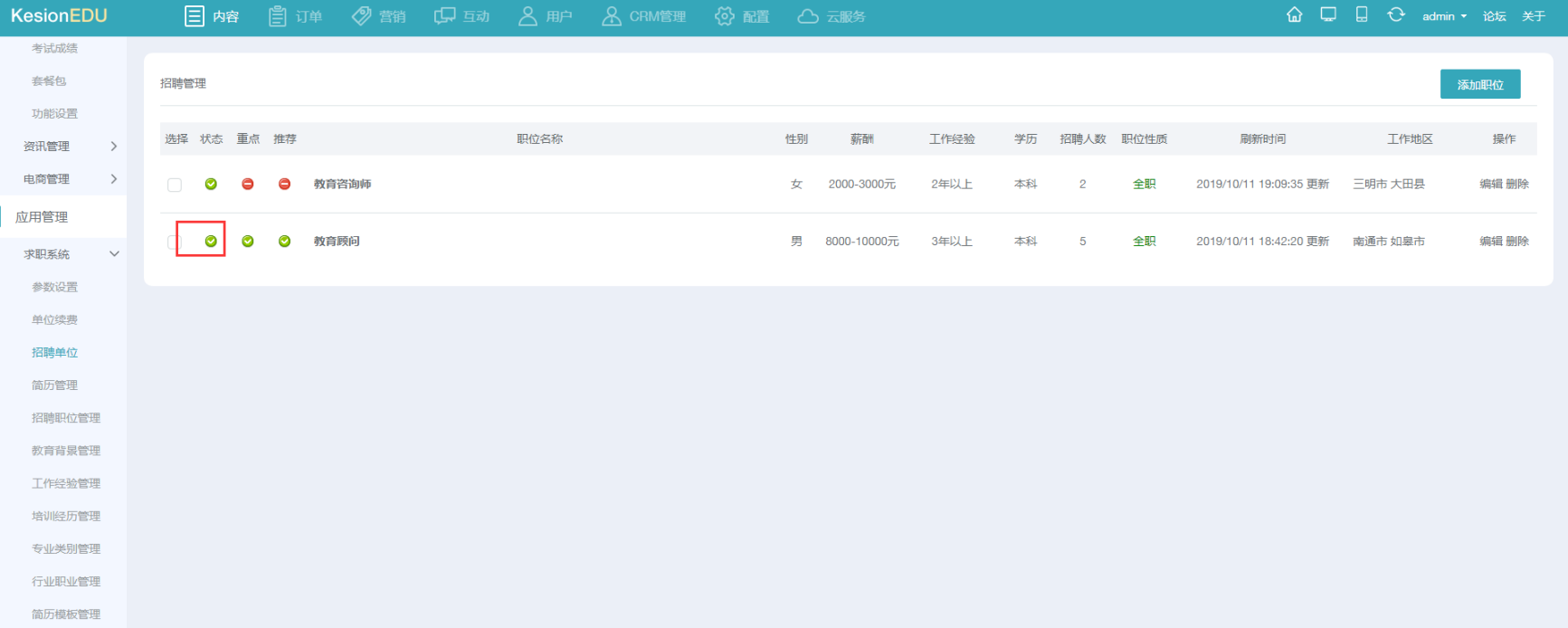The image size is (1568, 628).
Task: Click the home icon in top bar
Action: click(1294, 15)
